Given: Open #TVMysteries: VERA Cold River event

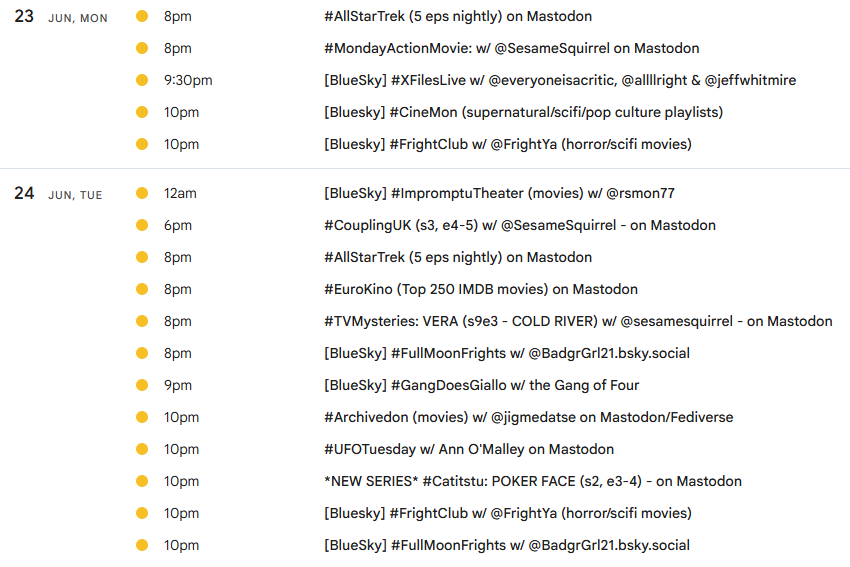Looking at the screenshot, I should point(578,321).
